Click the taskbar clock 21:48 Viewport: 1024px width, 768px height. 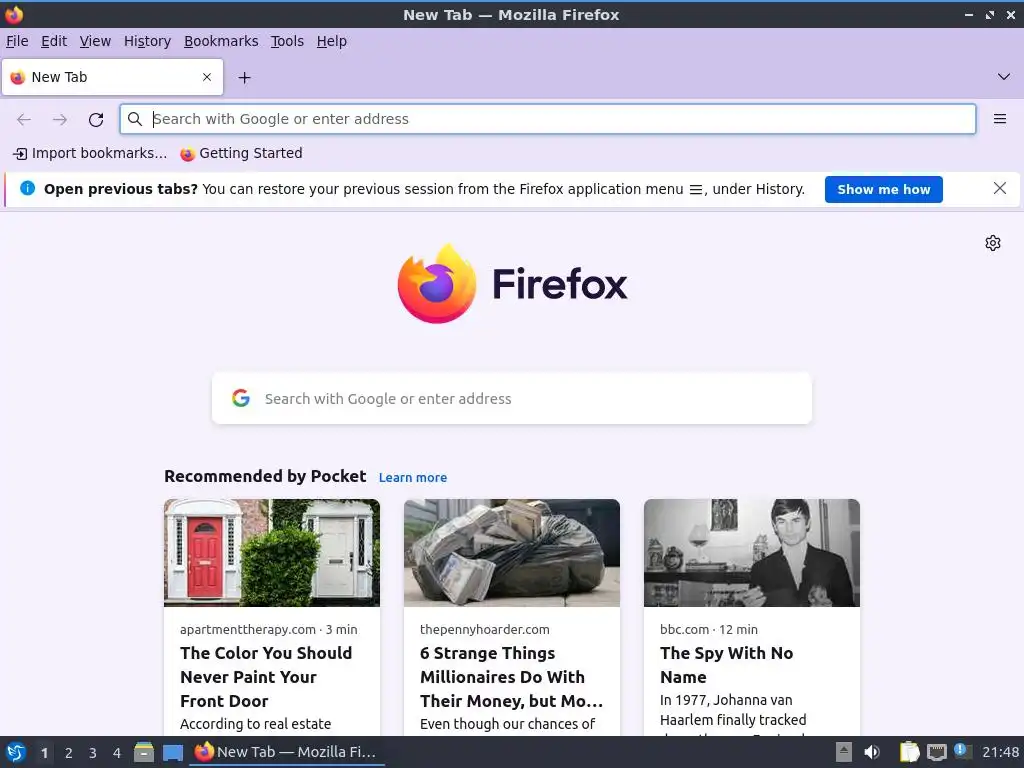(x=1000, y=753)
